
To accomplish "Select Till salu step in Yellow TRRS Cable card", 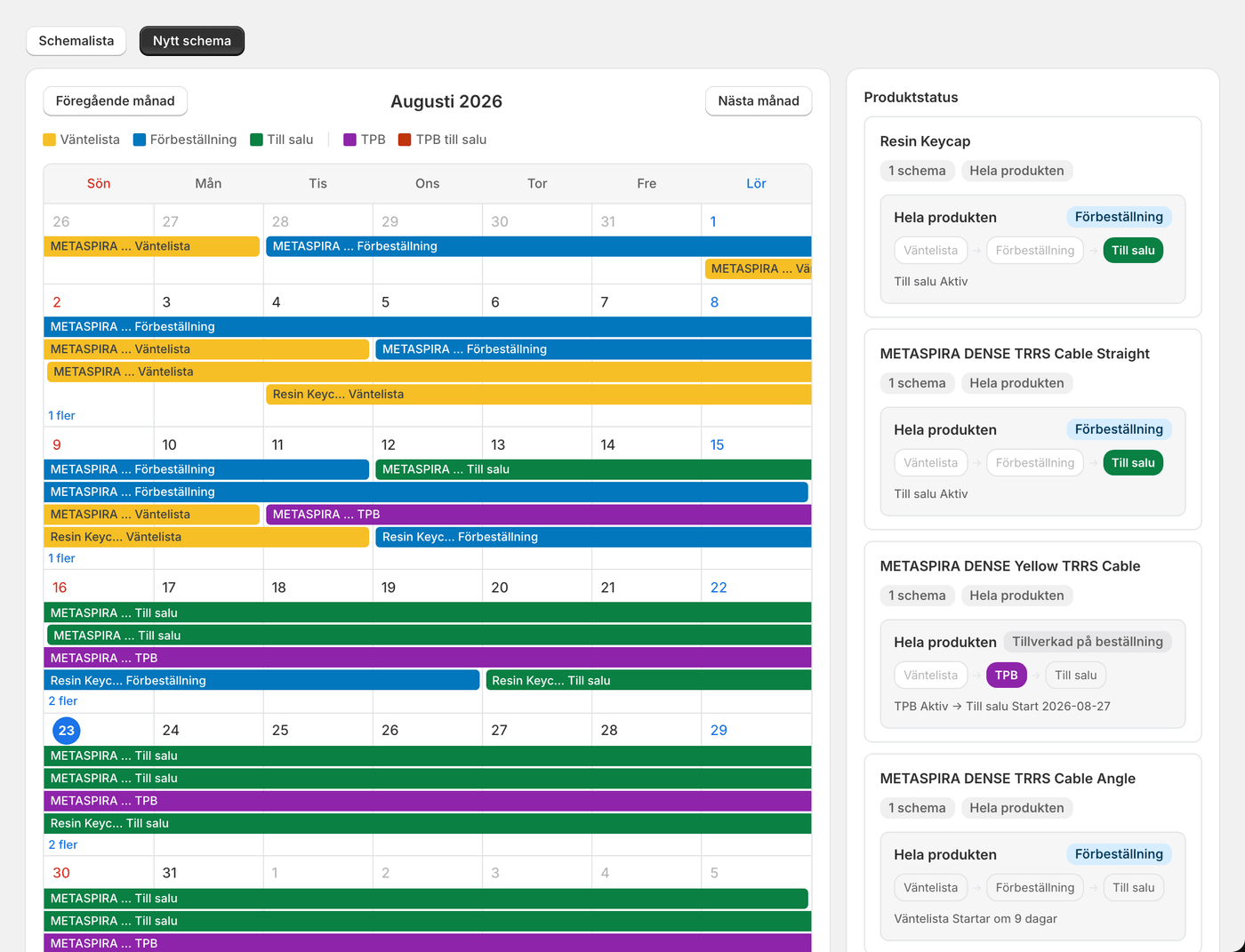I will coord(1076,676).
